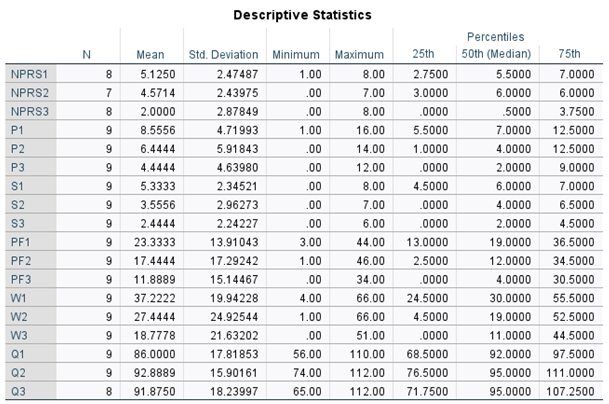Click the "Descriptive Statistics" table title
609x404 pixels.
(302, 15)
